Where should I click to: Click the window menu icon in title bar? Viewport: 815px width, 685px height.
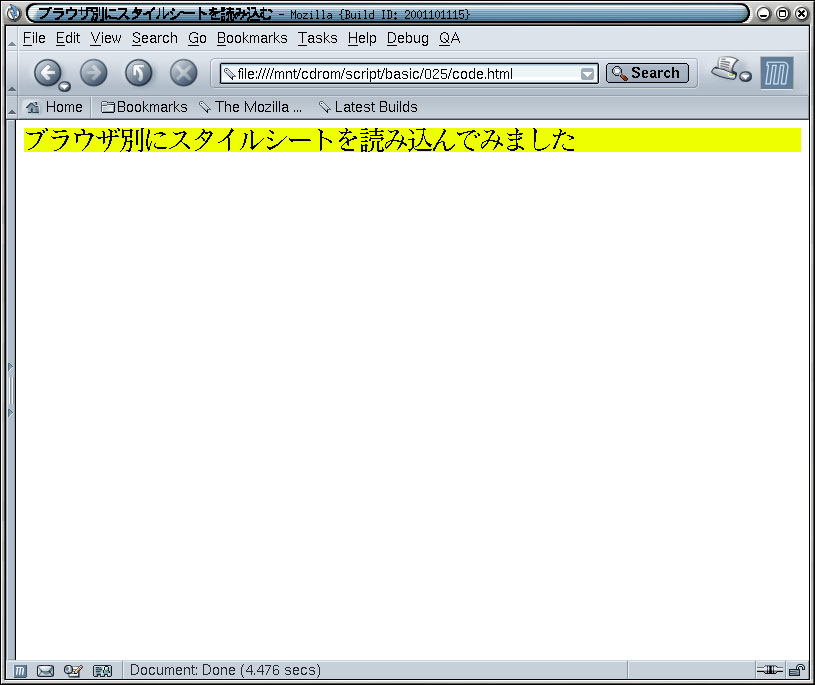[x=13, y=14]
